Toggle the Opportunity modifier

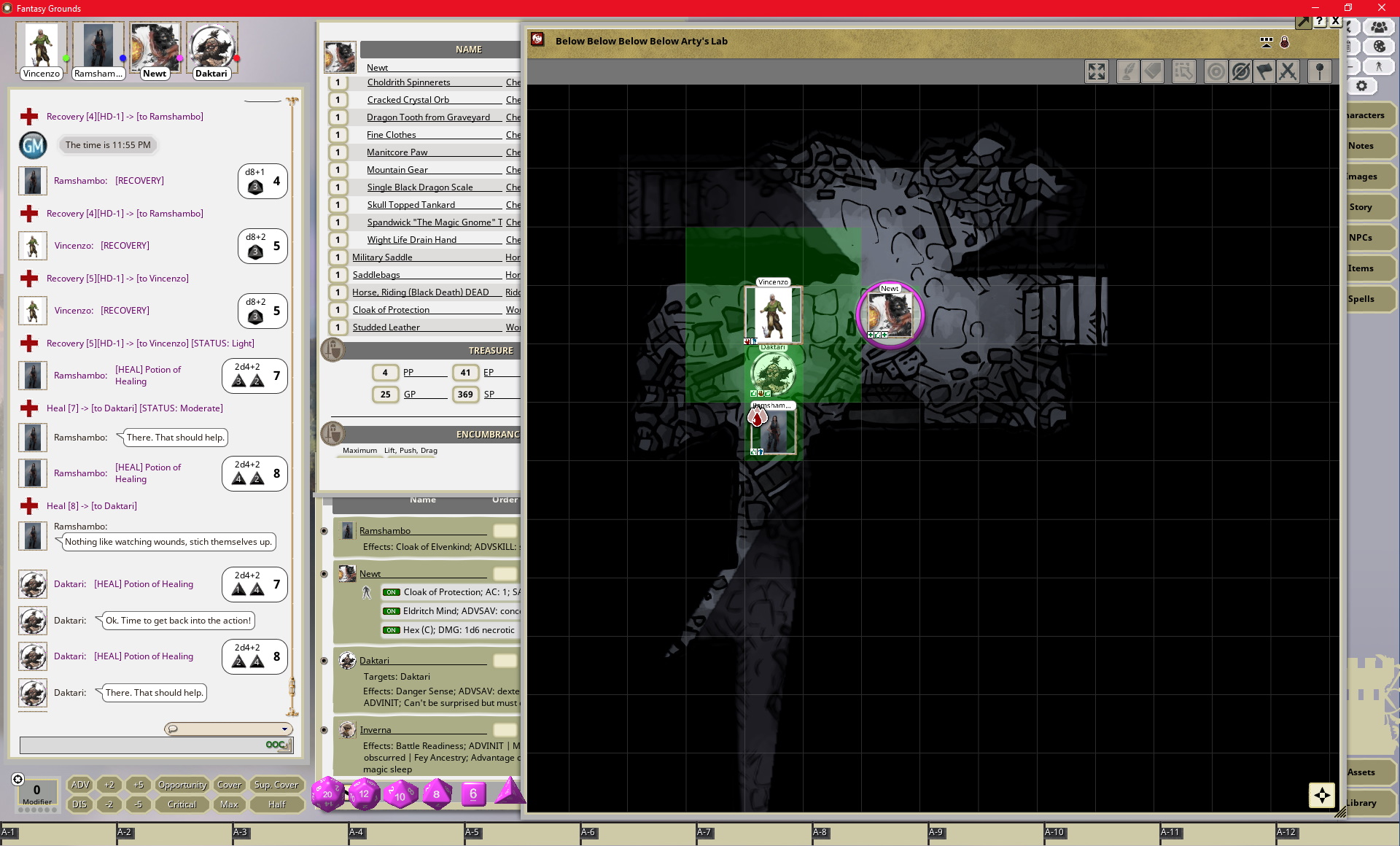(182, 785)
